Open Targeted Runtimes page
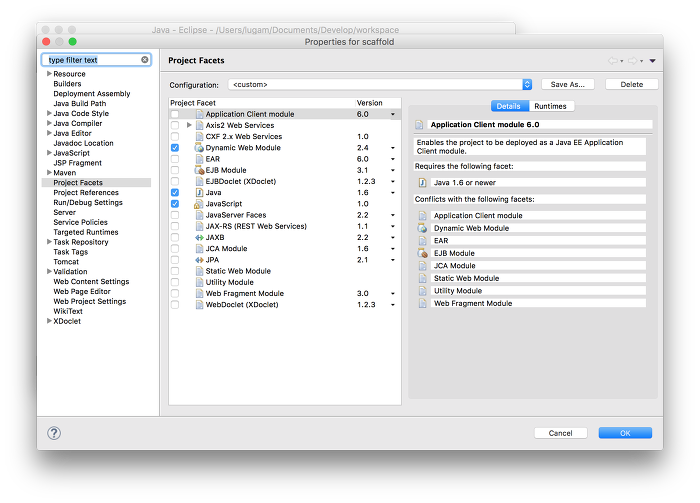Viewport: 700px width, 503px height. point(86,232)
